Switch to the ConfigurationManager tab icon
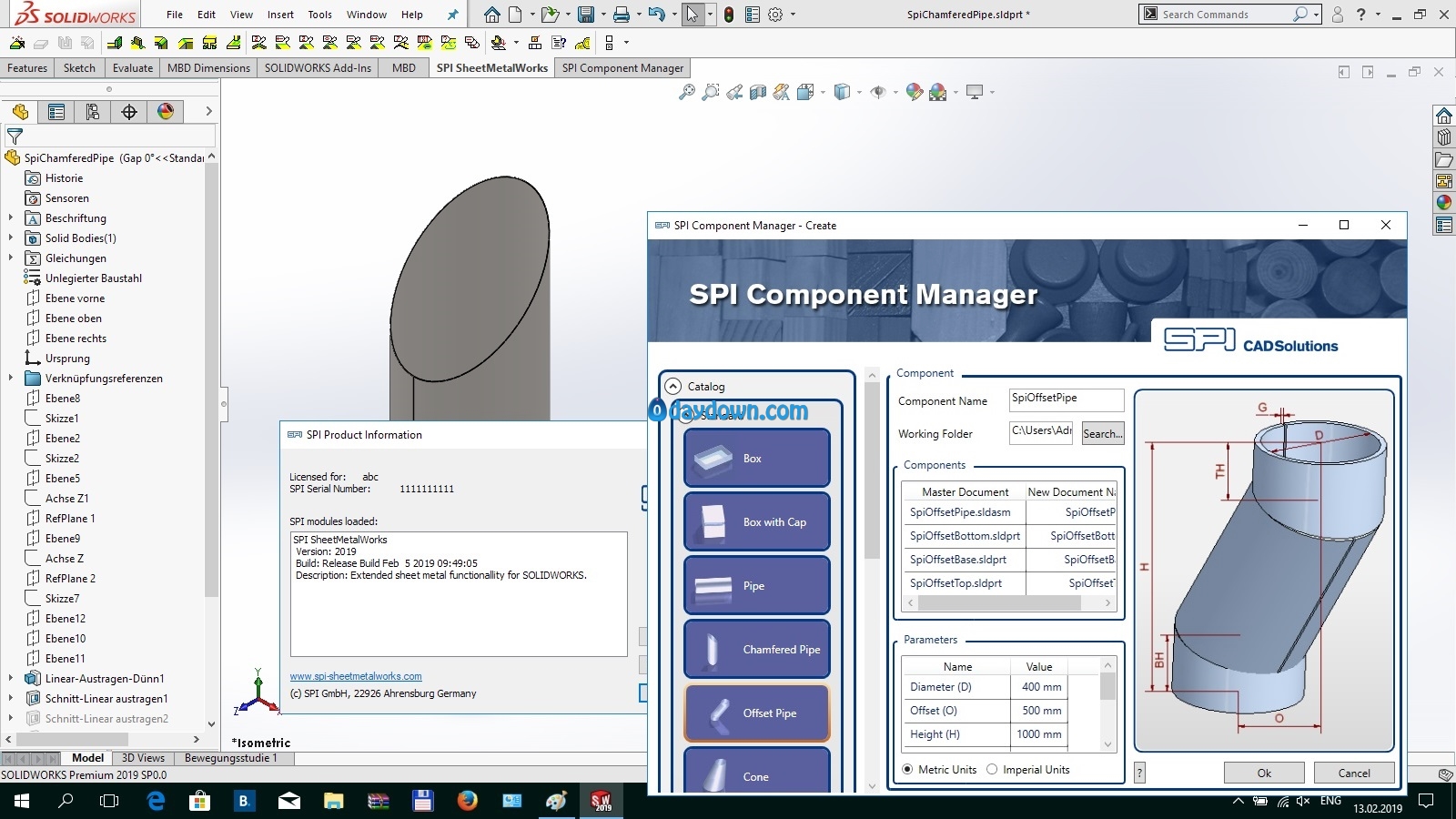This screenshot has width=1456, height=819. point(93,112)
